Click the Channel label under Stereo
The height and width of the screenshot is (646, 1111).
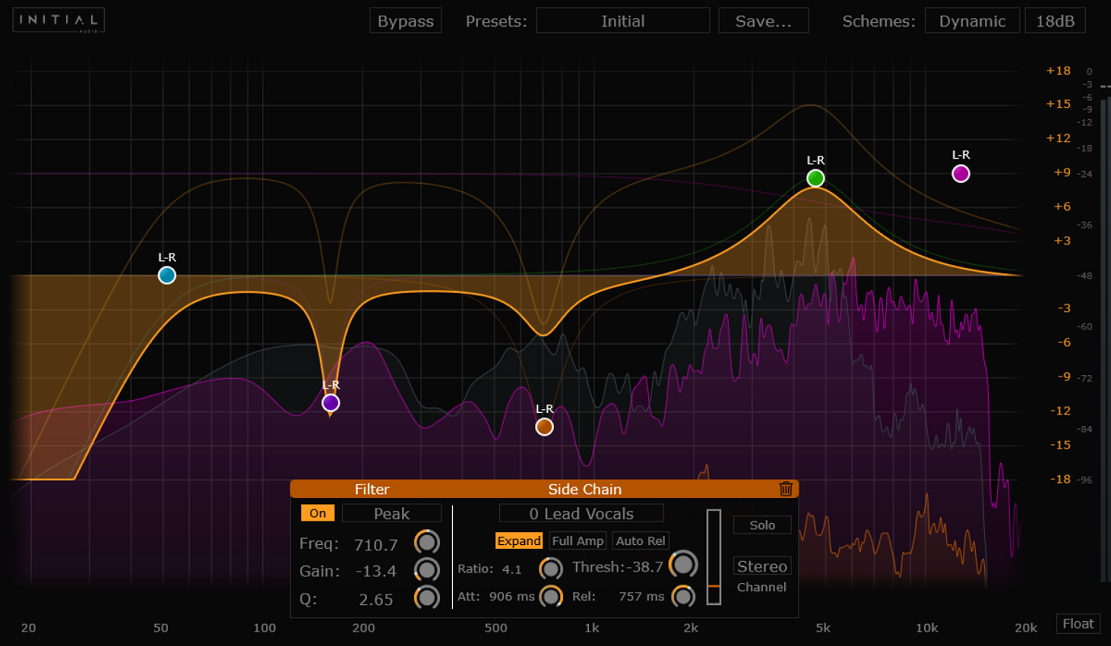click(x=762, y=586)
